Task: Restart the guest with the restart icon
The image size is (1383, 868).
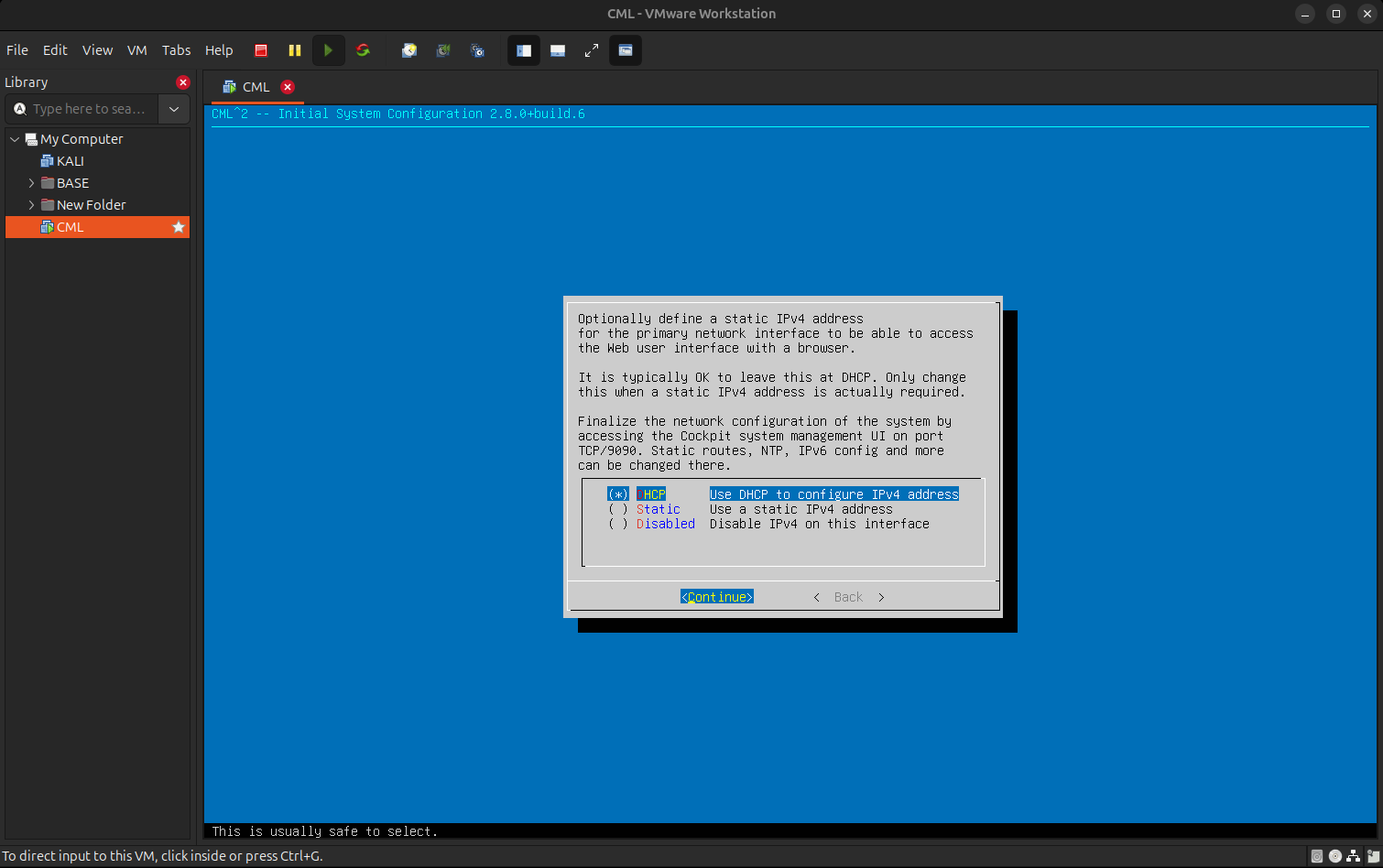Action: coord(363,50)
